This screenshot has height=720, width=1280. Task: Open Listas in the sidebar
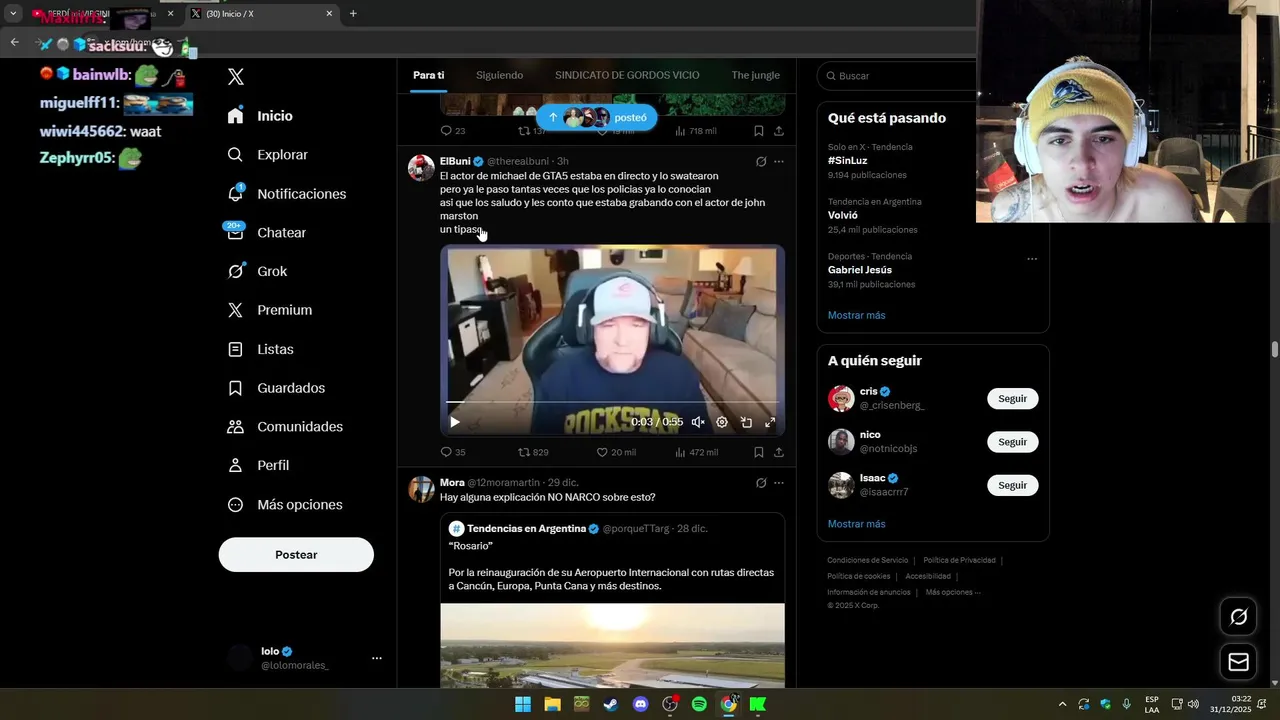click(x=260, y=349)
